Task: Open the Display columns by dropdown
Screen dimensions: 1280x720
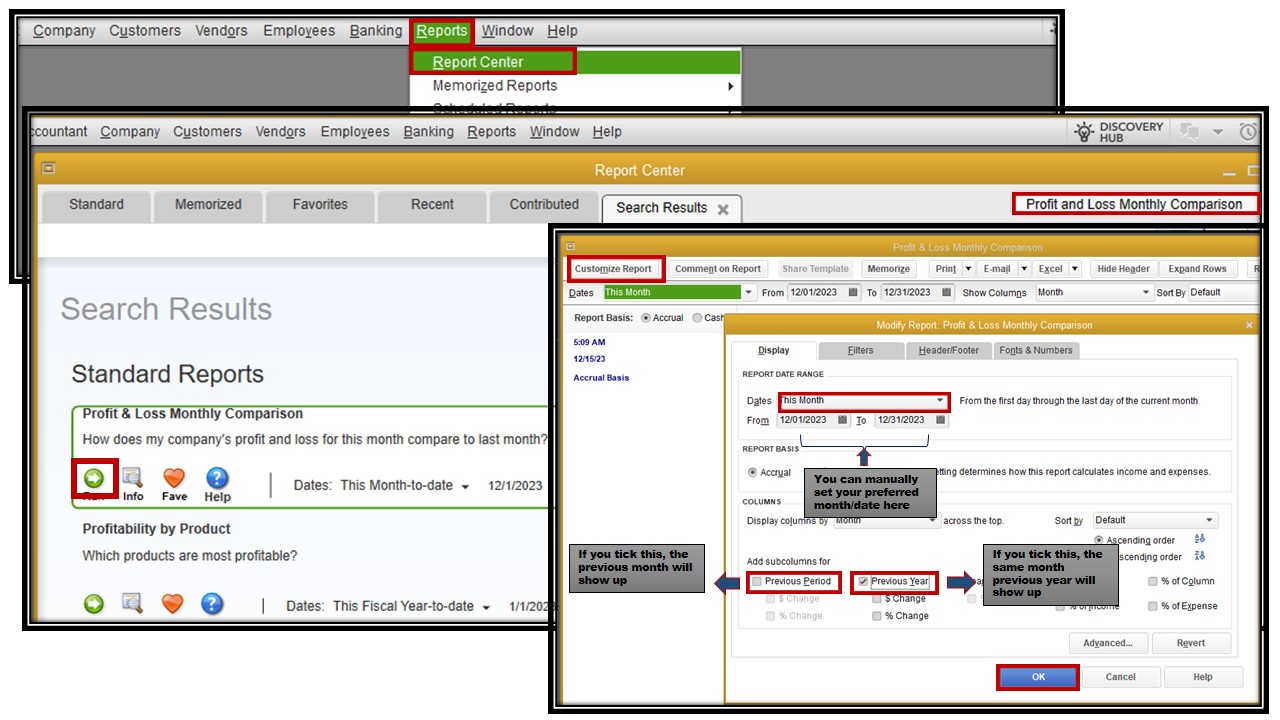Action: pos(933,520)
